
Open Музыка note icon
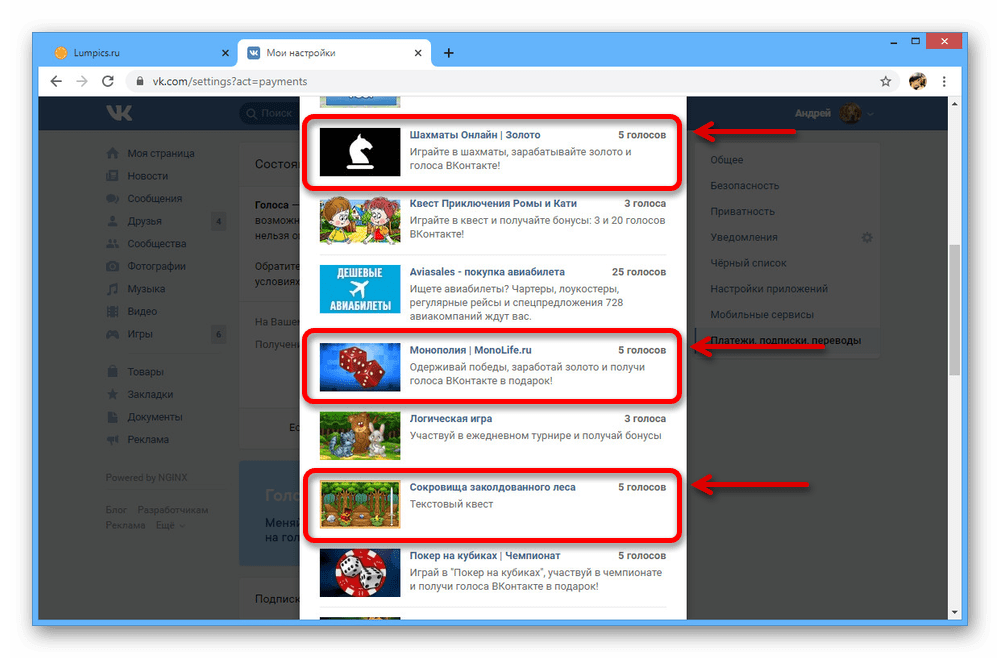pyautogui.click(x=113, y=289)
